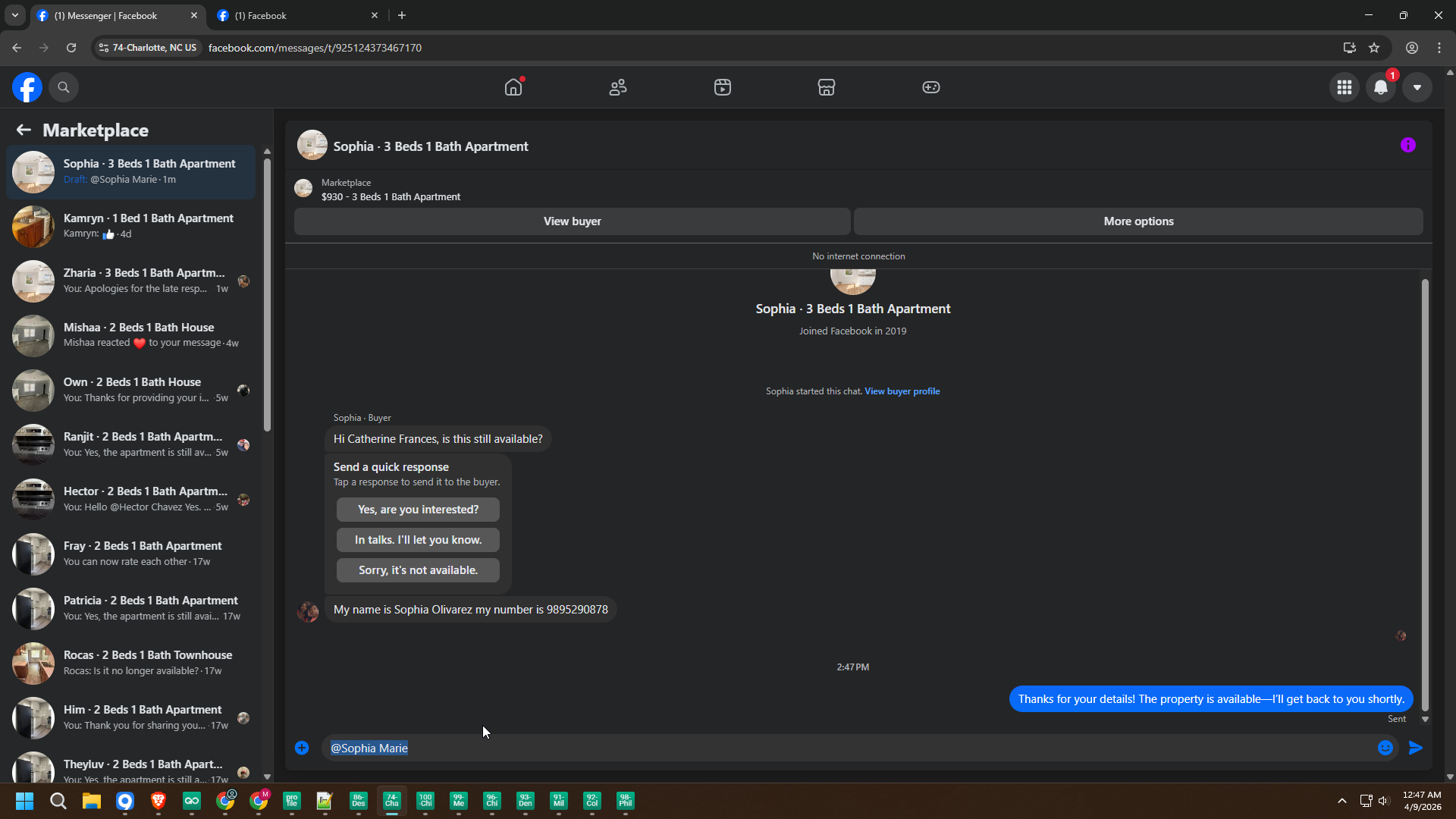This screenshot has width=1456, height=819.
Task: Open the Friends icon in top navigation
Action: click(618, 87)
